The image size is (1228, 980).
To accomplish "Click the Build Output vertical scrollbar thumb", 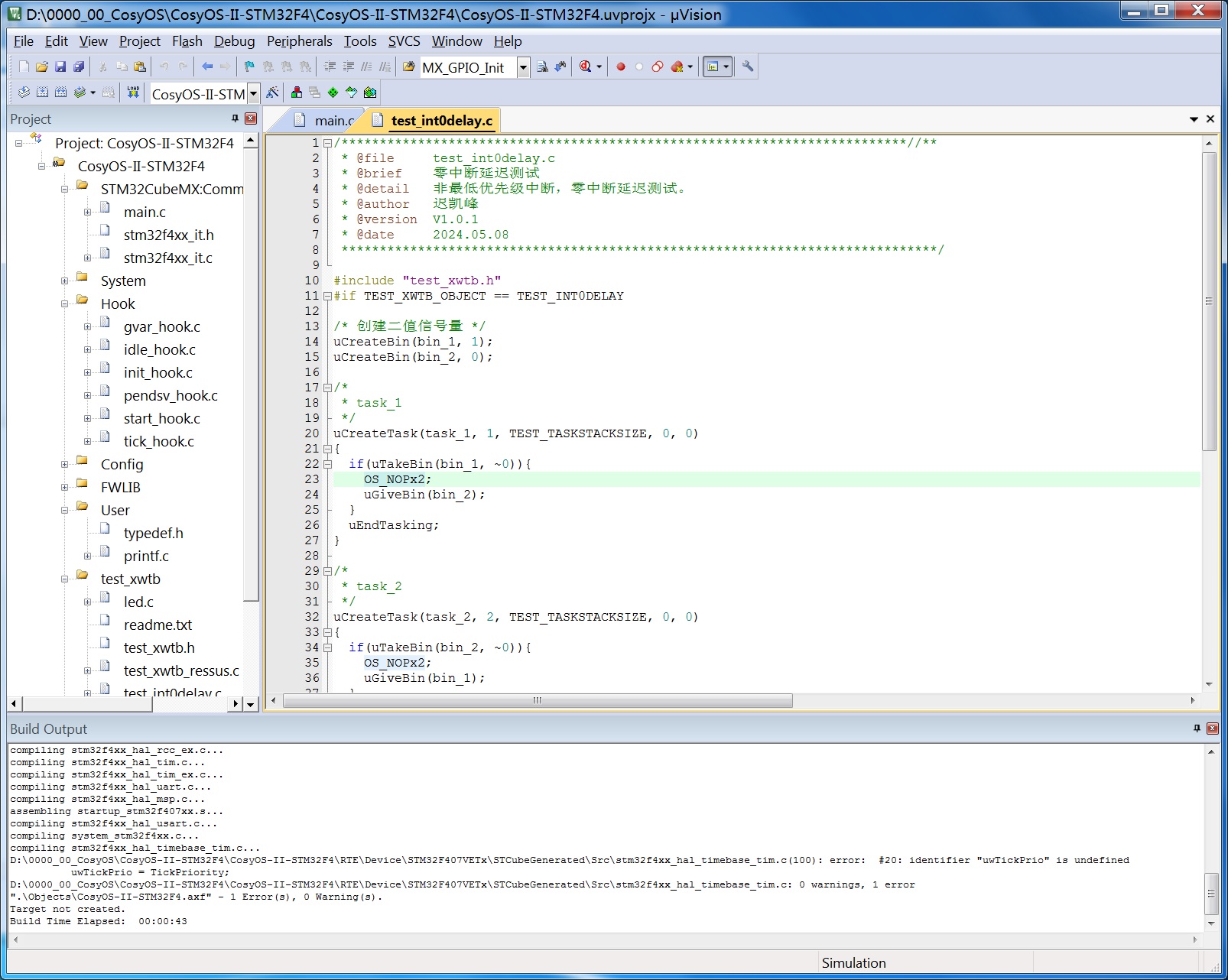I will 1211,894.
